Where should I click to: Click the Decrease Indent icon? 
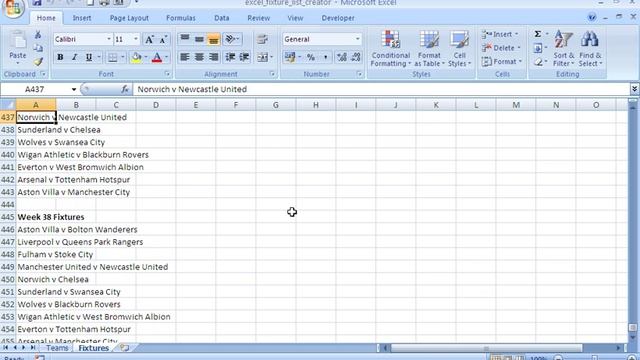pyautogui.click(x=230, y=57)
